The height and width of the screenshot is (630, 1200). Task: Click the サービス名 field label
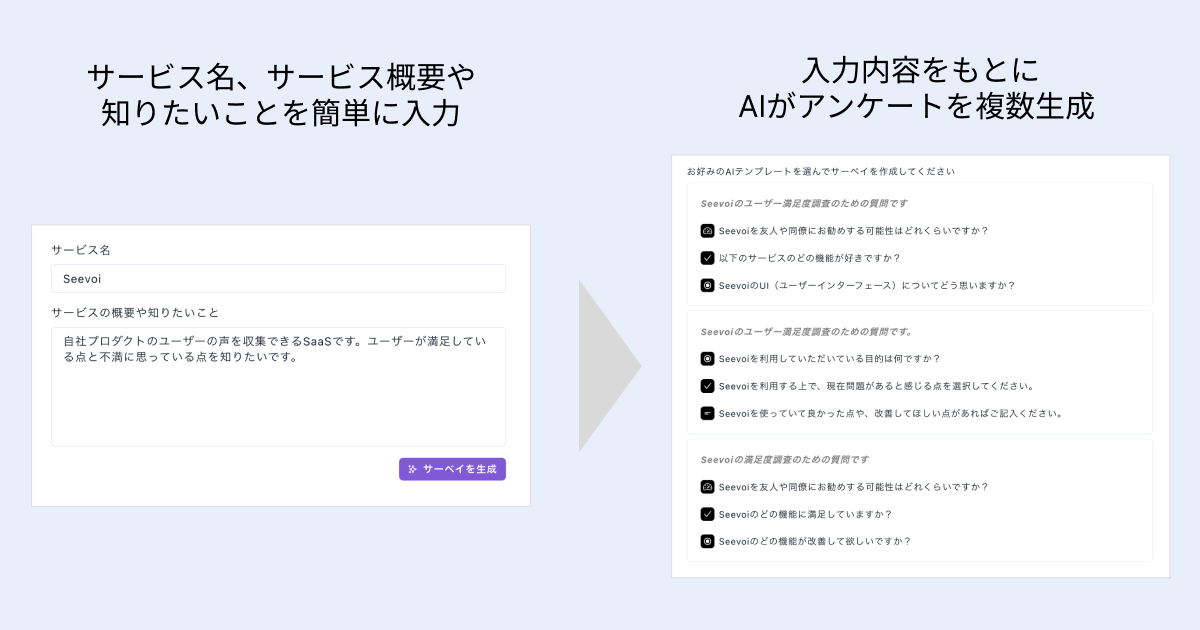[x=81, y=249]
